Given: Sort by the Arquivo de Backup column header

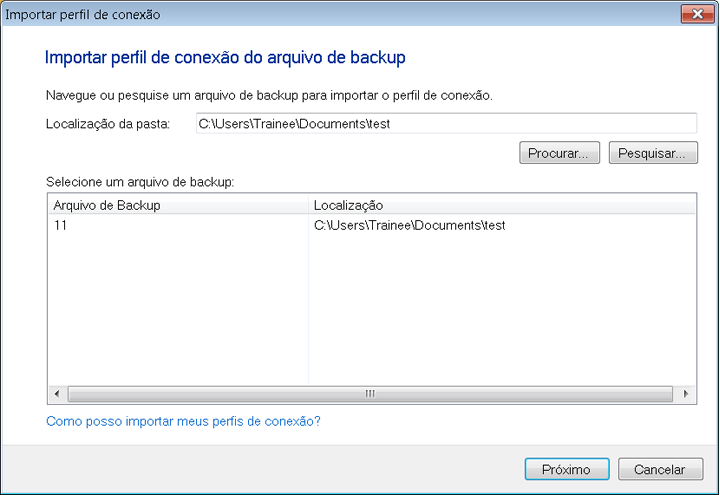Looking at the screenshot, I should pos(177,205).
